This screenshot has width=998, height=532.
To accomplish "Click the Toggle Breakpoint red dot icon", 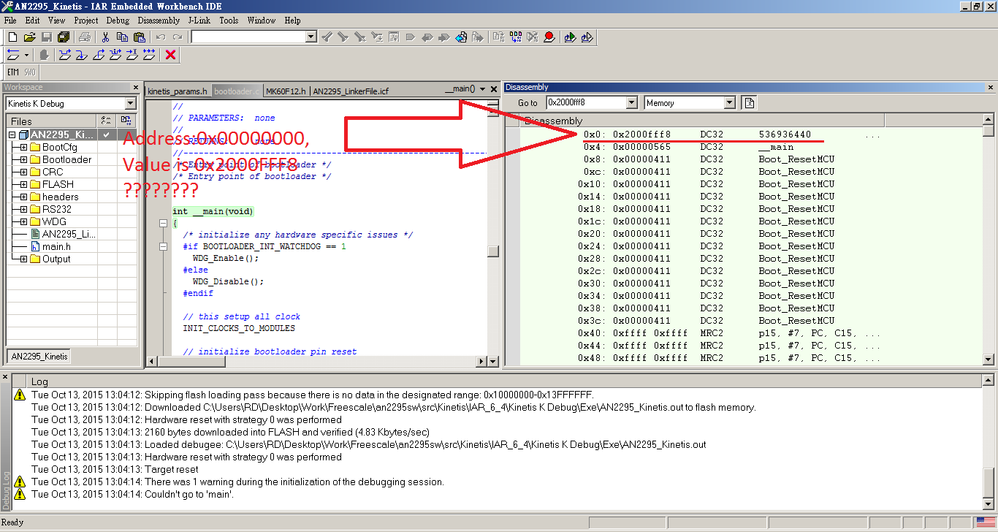I will tap(549, 38).
